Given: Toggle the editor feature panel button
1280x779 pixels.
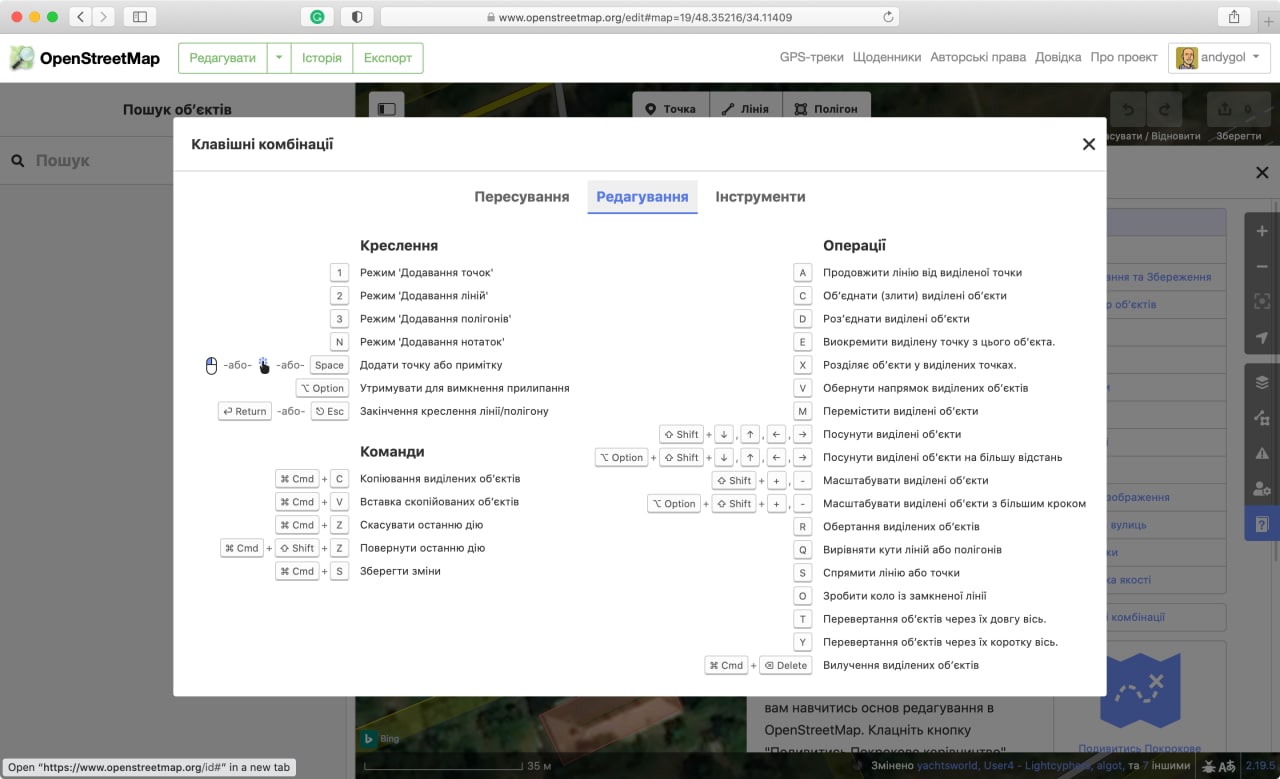Looking at the screenshot, I should click(387, 108).
